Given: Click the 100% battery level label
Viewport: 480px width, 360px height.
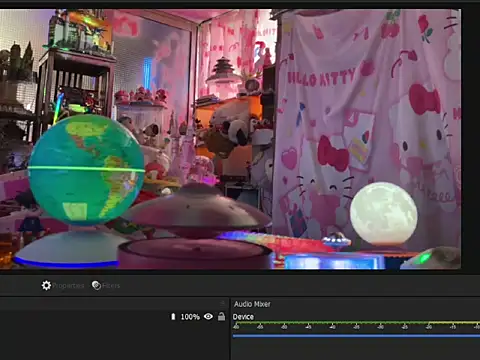Looking at the screenshot, I should (x=190, y=317).
